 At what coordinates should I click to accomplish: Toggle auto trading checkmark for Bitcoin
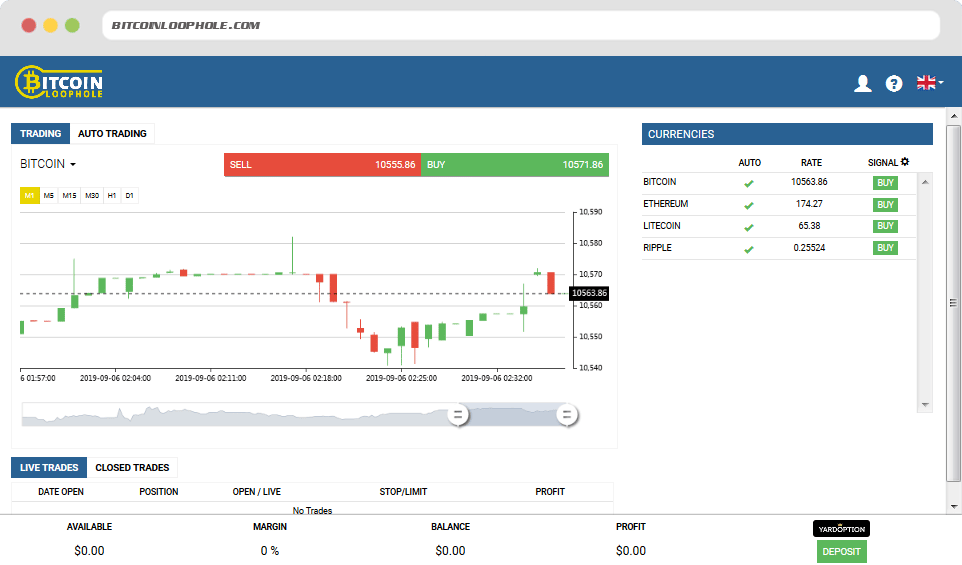pos(748,183)
